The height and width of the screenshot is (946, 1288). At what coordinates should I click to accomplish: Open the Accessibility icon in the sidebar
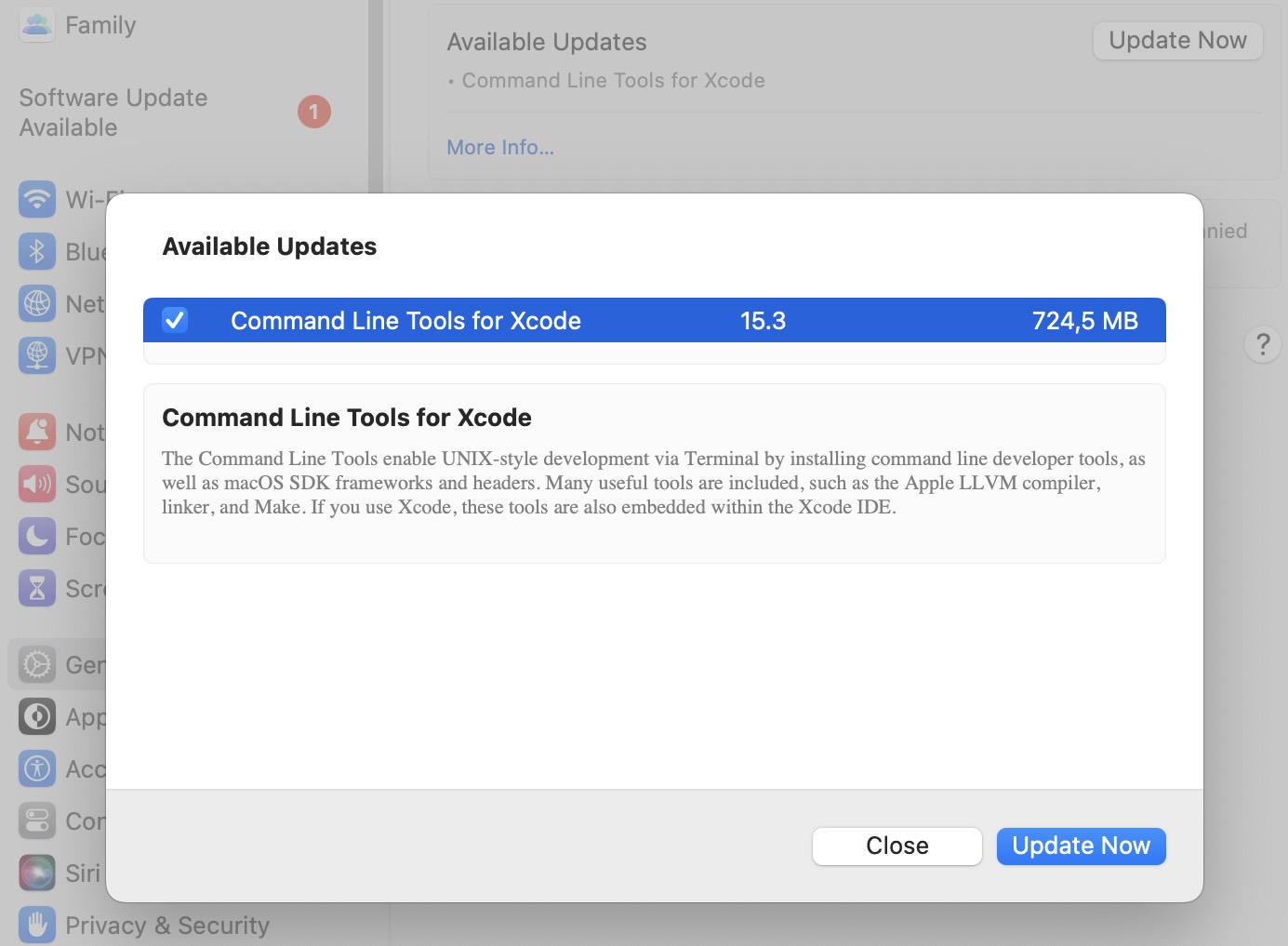[x=36, y=768]
